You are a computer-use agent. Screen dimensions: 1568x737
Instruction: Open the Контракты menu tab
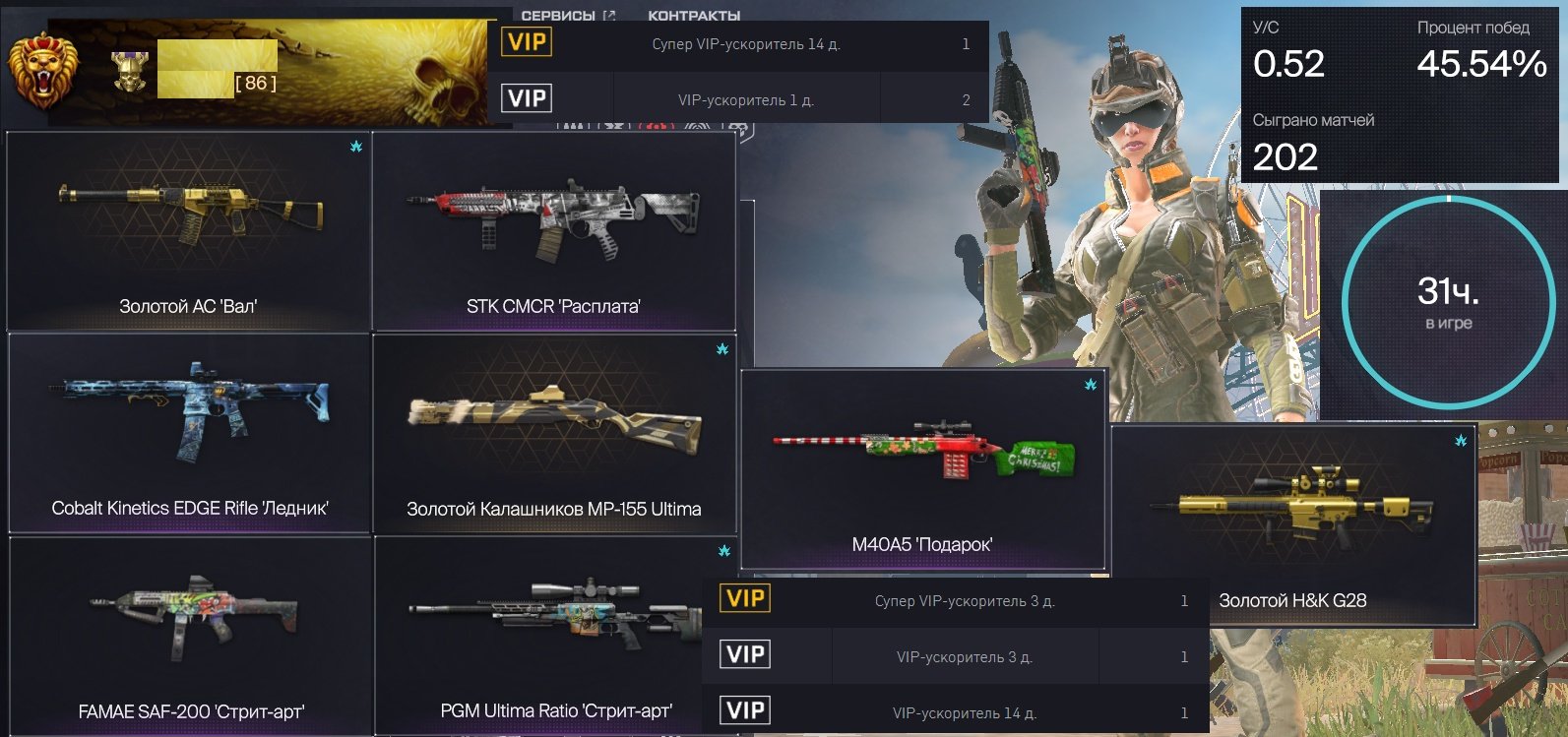coord(694,15)
